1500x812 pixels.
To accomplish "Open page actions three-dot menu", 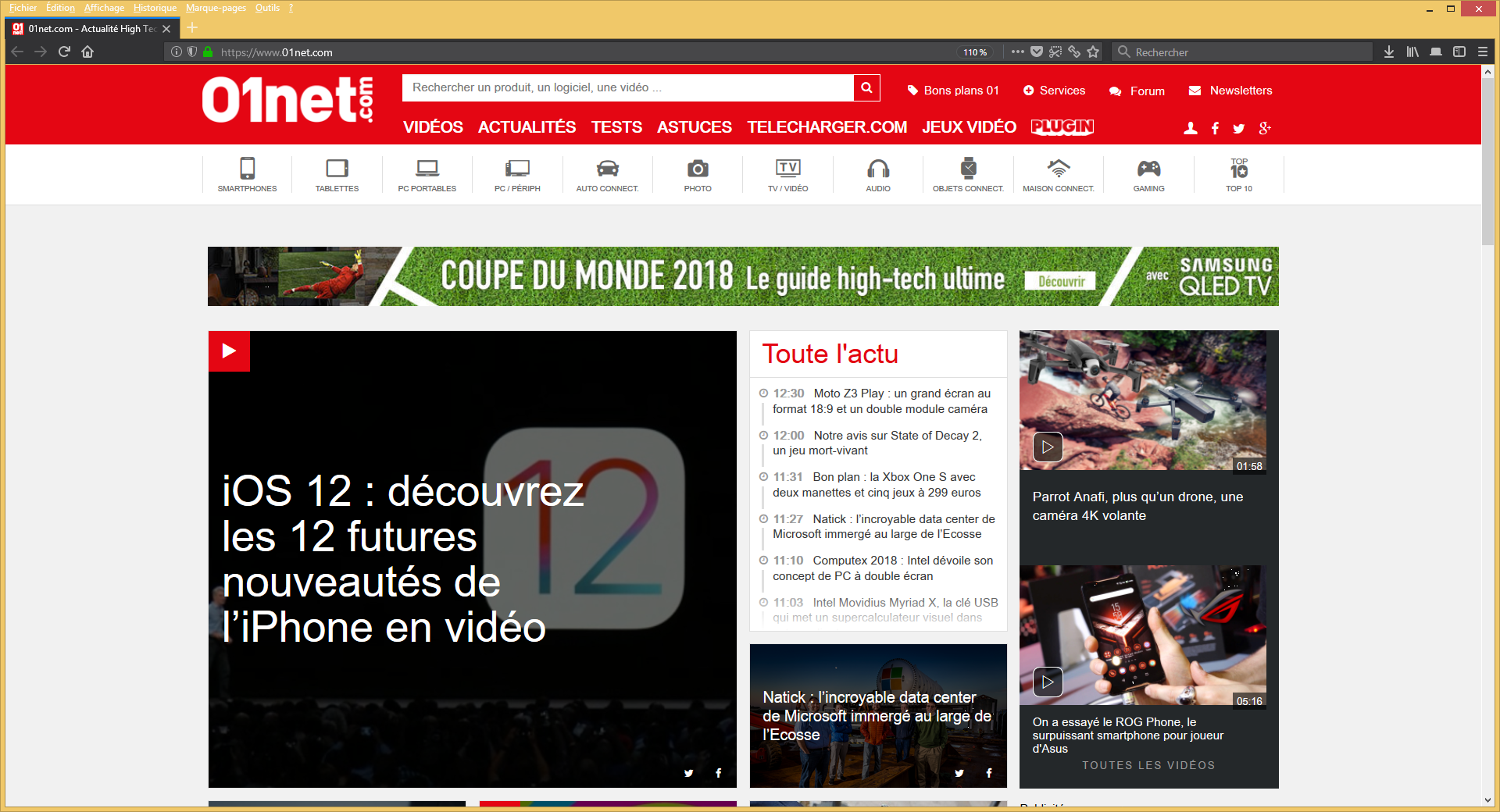I will pyautogui.click(x=1017, y=52).
